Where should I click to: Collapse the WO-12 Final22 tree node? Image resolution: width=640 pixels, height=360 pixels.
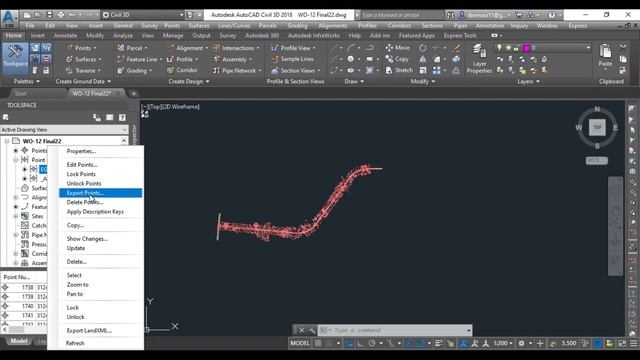[x=7, y=141]
